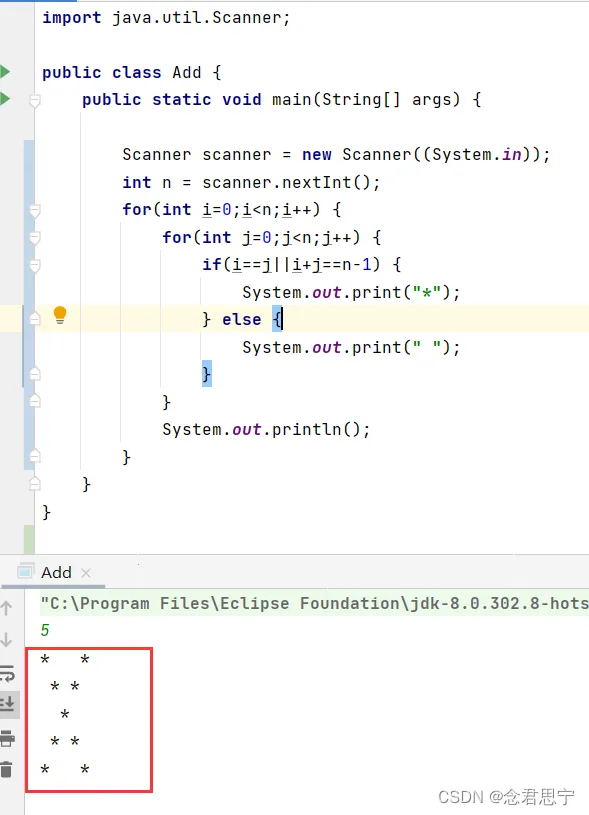
Task: Run the Add class with the green arrow
Action: 5,71
